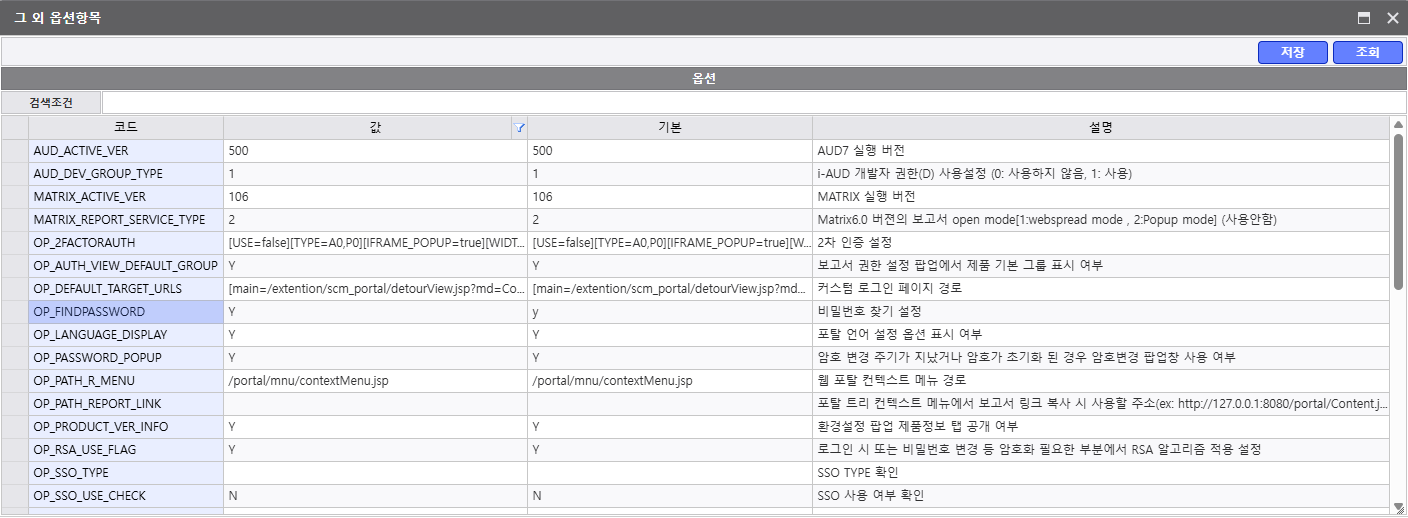The image size is (1408, 518).
Task: Click the OP_RSA_USE_FLAG code cell
Action: tap(126, 450)
